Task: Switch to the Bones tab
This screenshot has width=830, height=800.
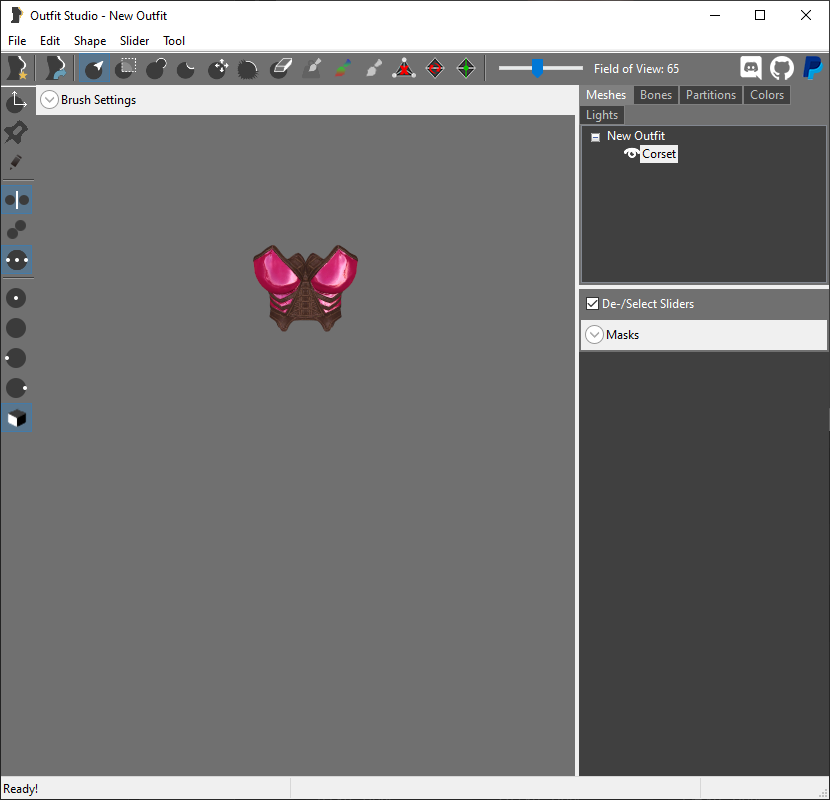Action: click(656, 95)
